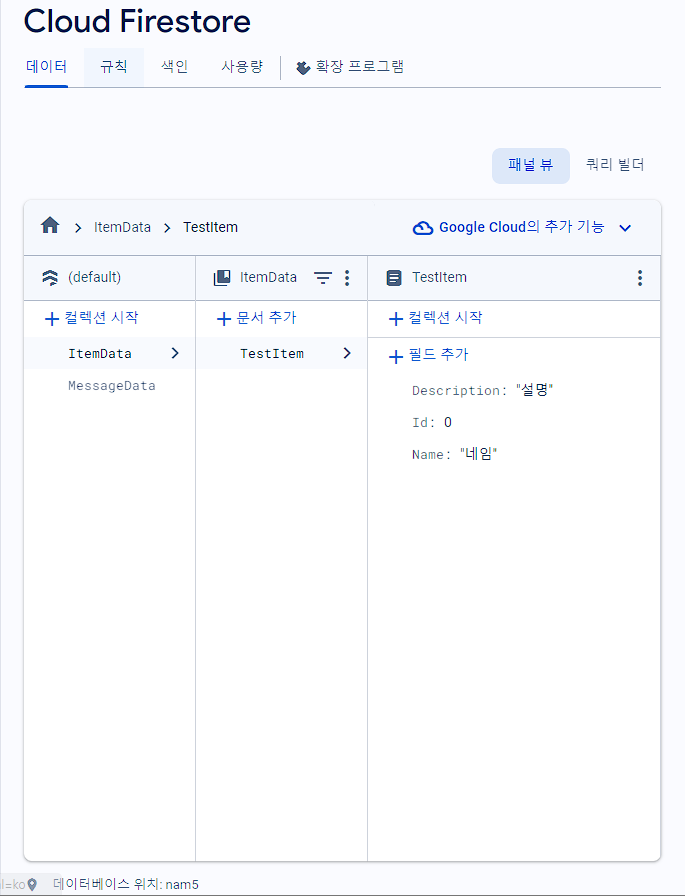685x896 pixels.
Task: Click the Name field value "네임"
Action: coord(479,455)
